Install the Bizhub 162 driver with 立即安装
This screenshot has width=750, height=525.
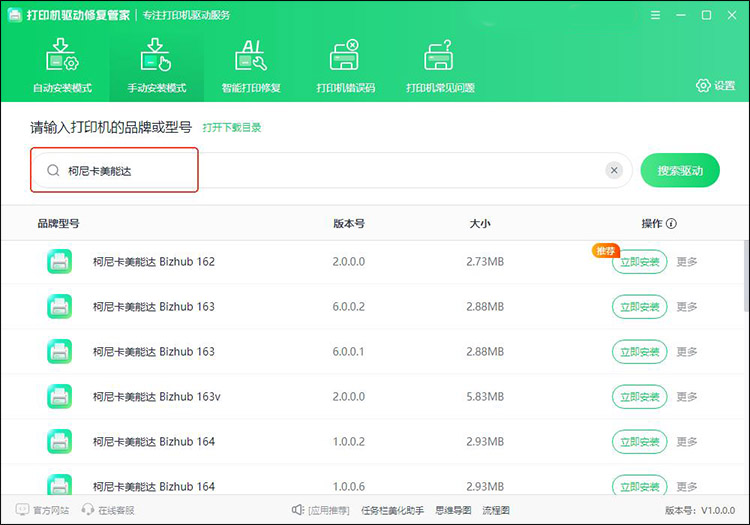click(639, 262)
